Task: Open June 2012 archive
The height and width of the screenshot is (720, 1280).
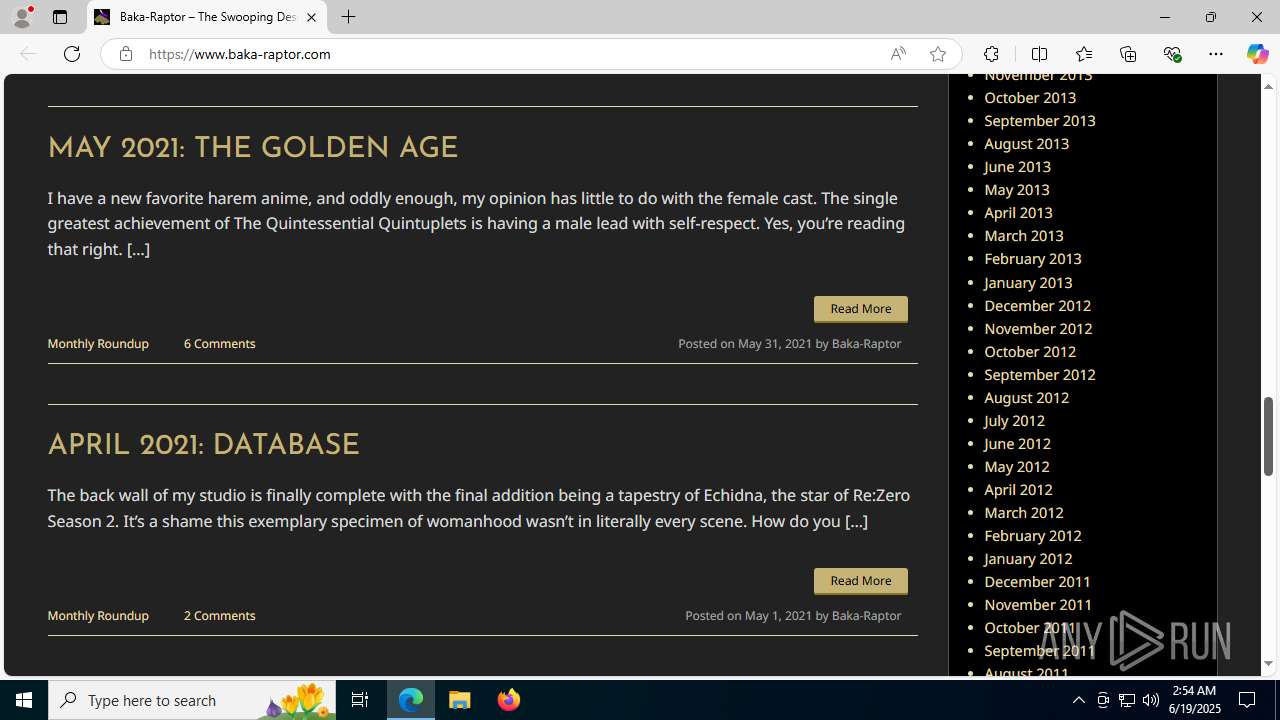Action: (1017, 443)
